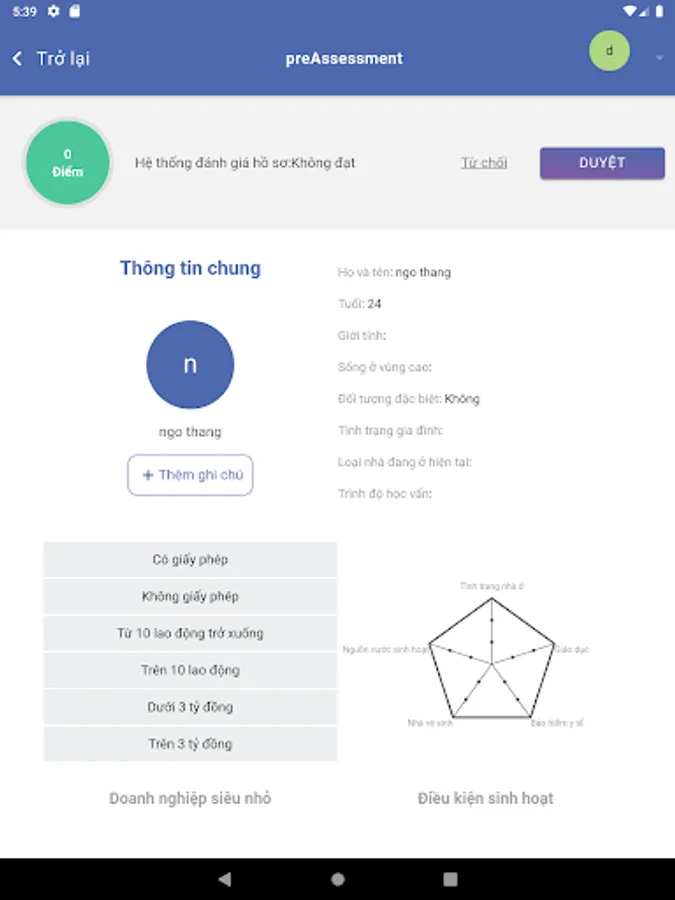This screenshot has height=900, width=675.
Task: Select the 'Có giấy phép' row
Action: pos(190,560)
